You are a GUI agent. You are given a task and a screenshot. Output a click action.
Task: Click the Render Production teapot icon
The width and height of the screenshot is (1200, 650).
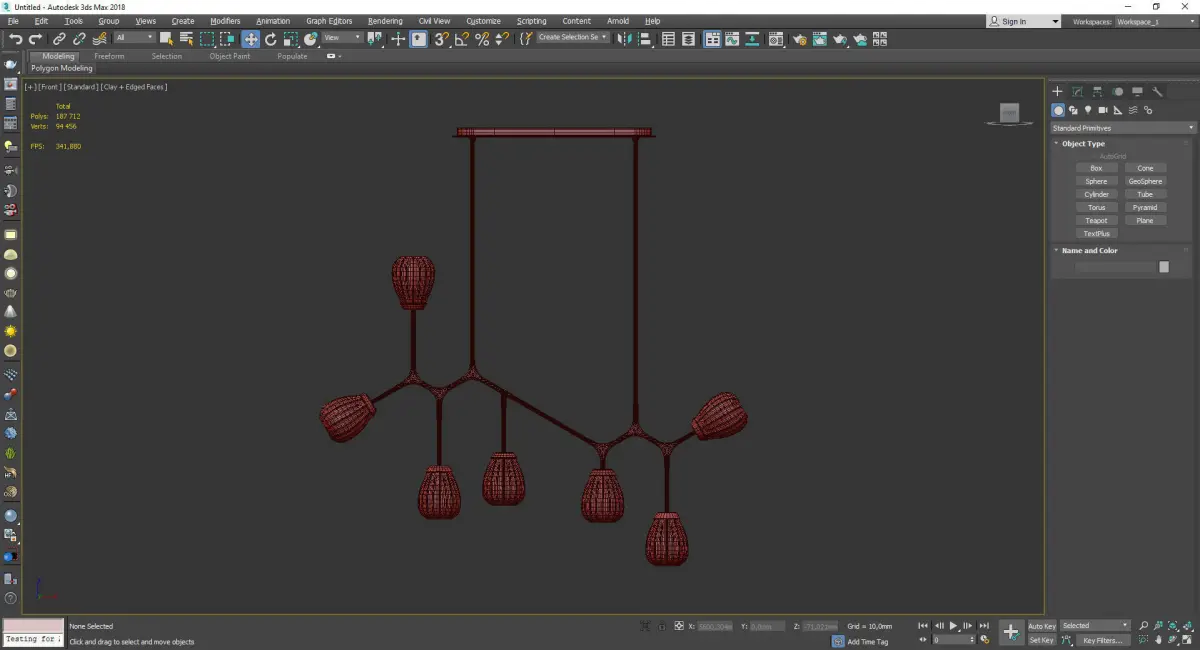[840, 39]
